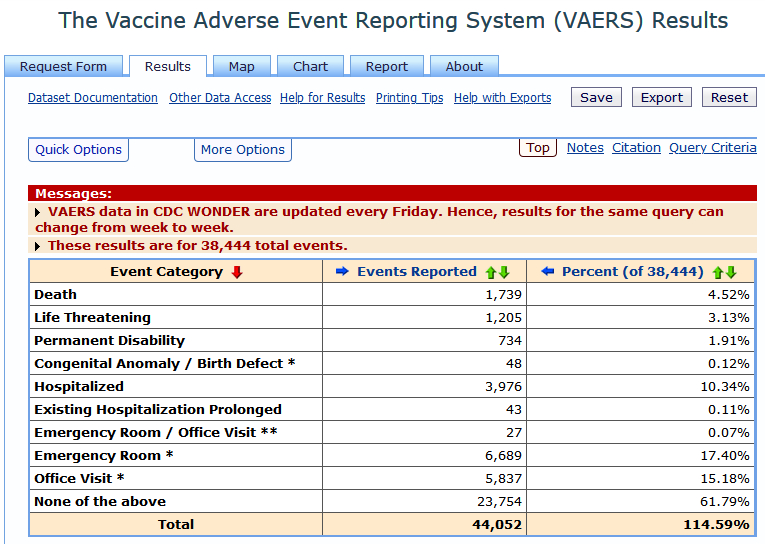Click blue left arrow beside Percent column
Viewport: 765px width, 544px height.
click(547, 272)
